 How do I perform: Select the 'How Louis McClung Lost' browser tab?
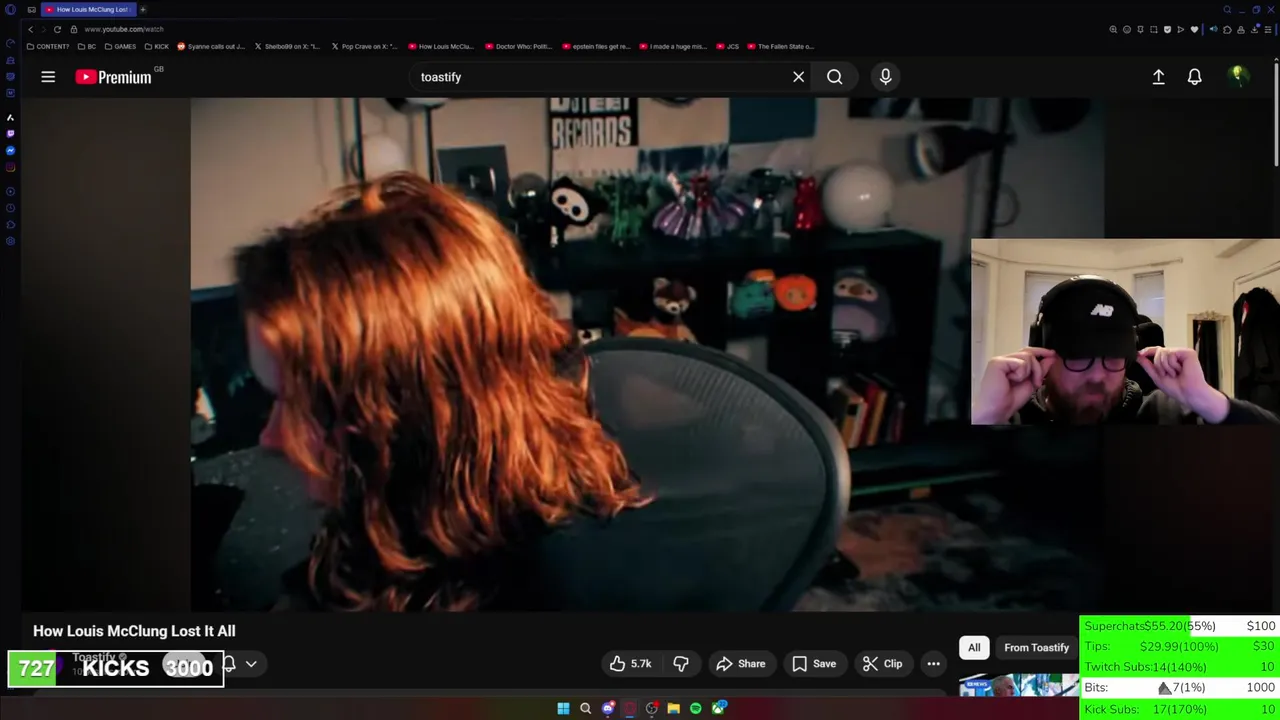click(87, 9)
